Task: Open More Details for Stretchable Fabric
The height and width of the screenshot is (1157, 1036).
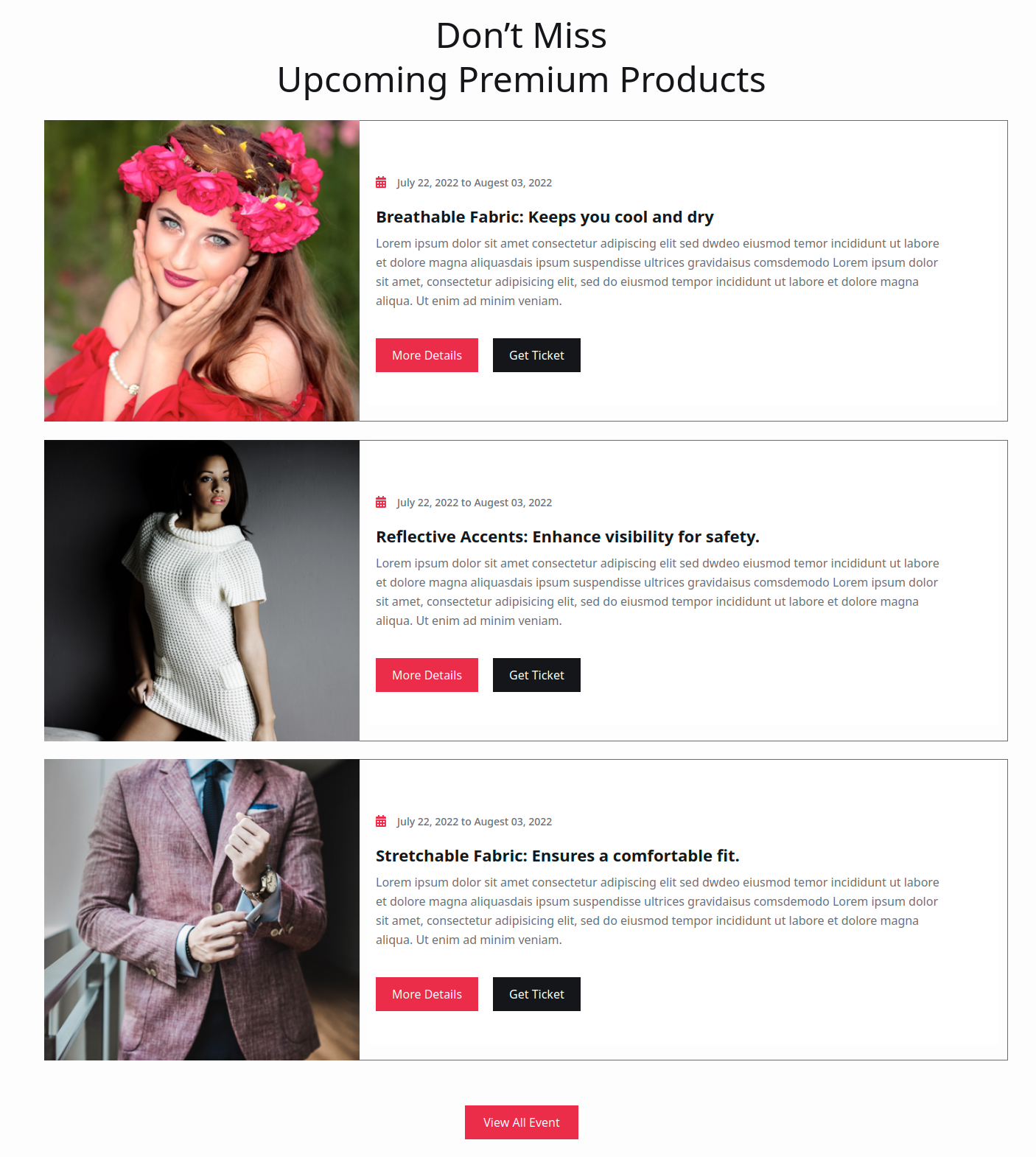Action: click(427, 994)
